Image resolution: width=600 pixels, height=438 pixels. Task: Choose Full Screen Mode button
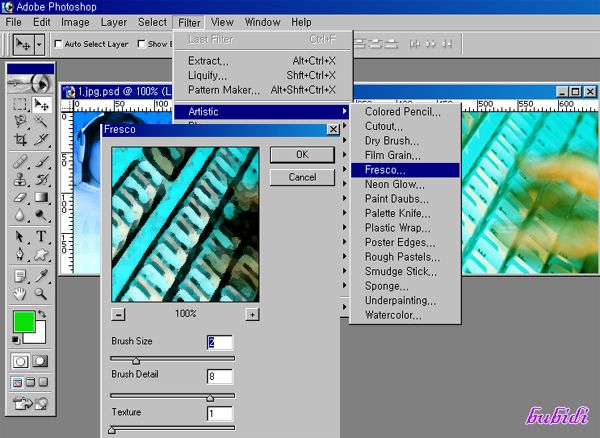tap(44, 382)
